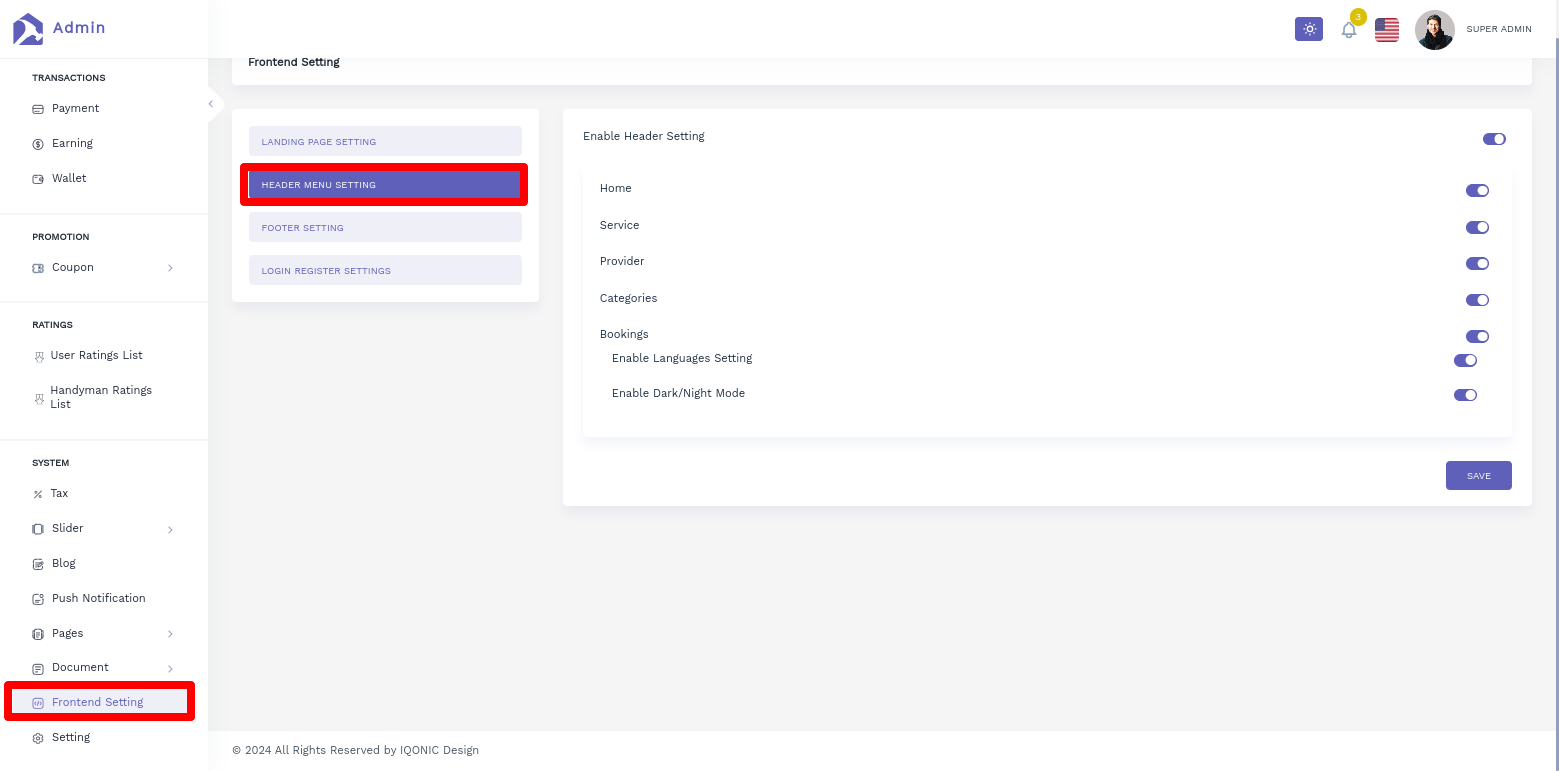1559x771 pixels.
Task: Expand the Pages submenu
Action: point(170,634)
